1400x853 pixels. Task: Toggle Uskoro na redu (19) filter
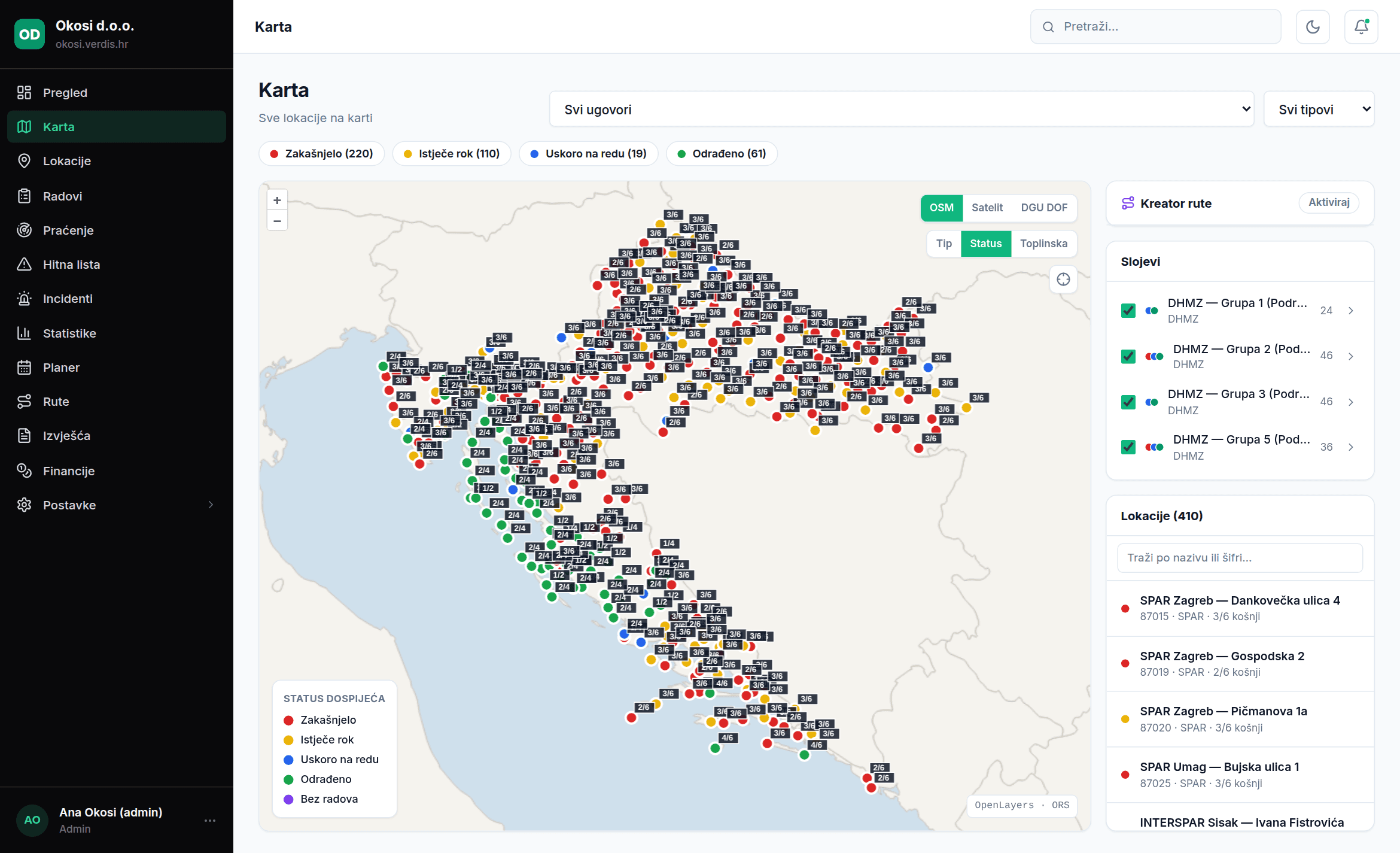point(589,154)
